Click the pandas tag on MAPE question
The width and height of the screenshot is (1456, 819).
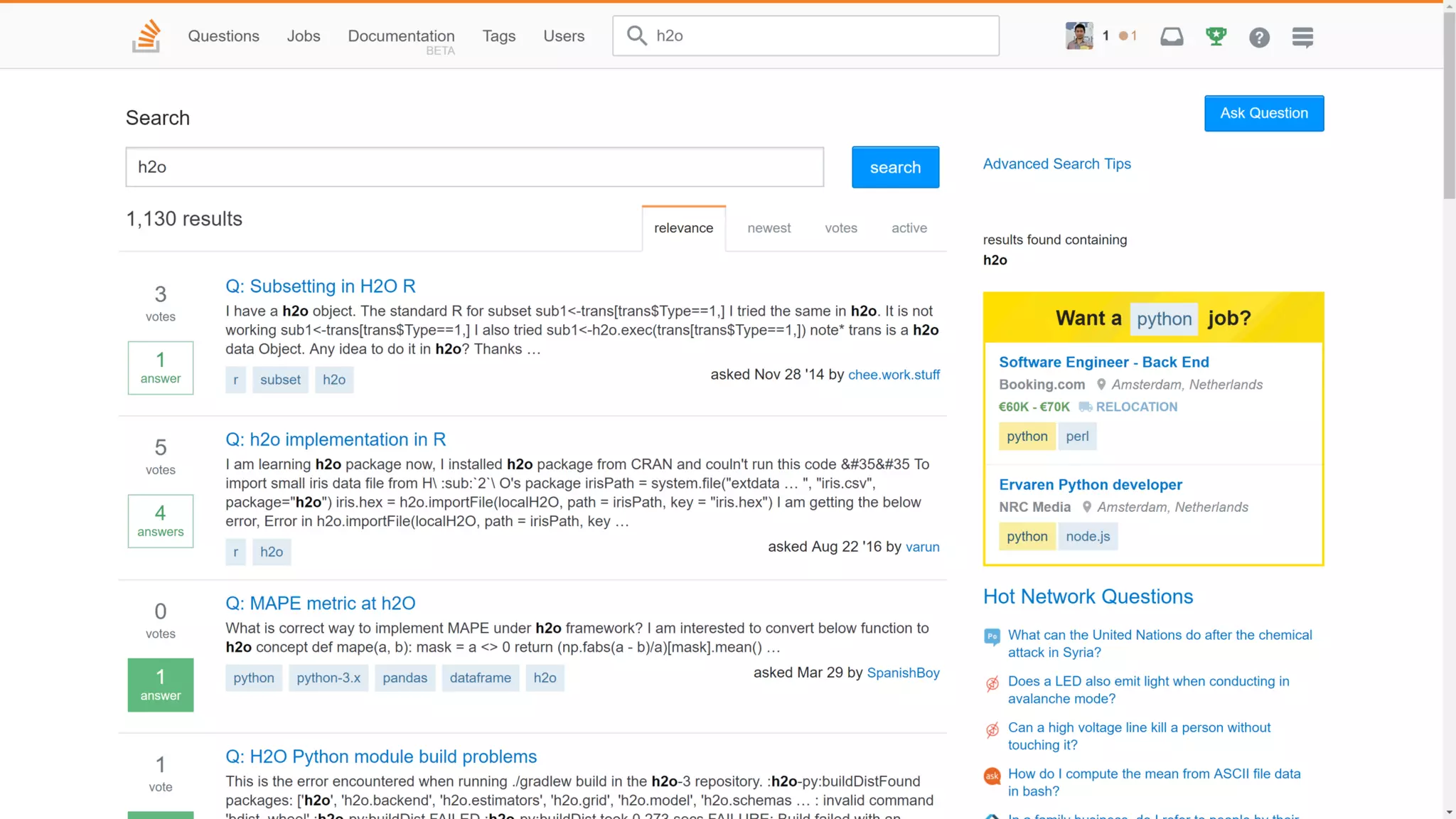click(405, 678)
